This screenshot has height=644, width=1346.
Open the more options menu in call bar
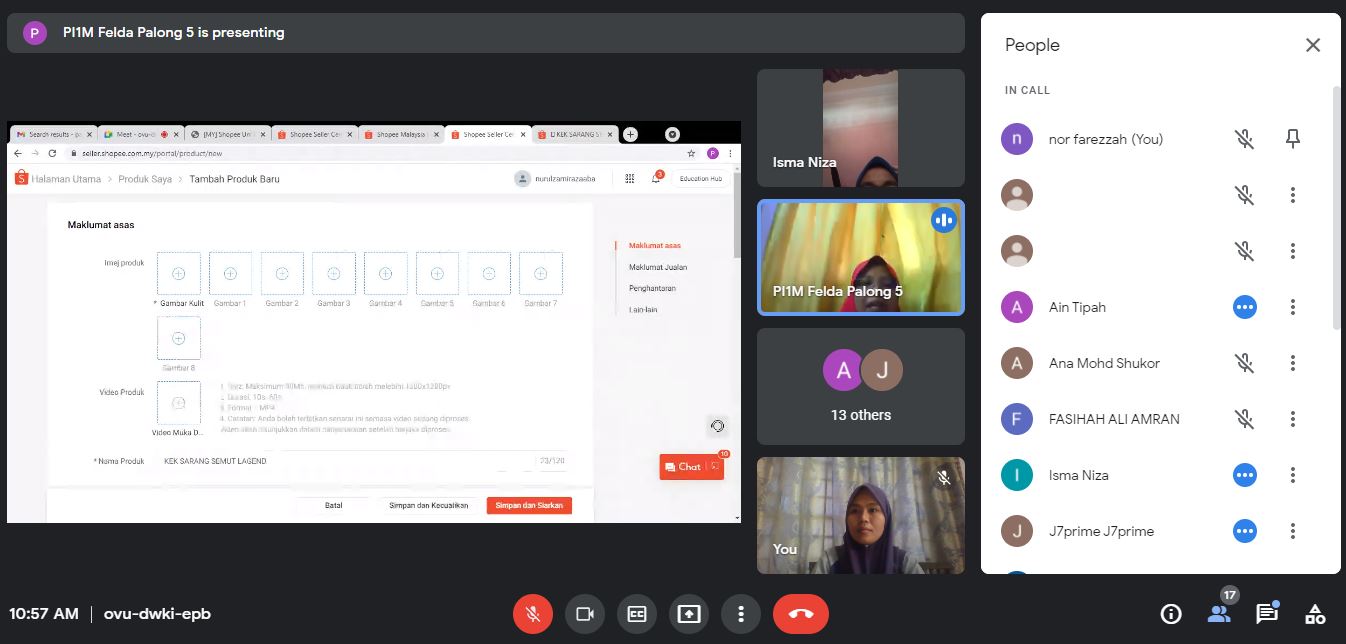click(x=741, y=614)
